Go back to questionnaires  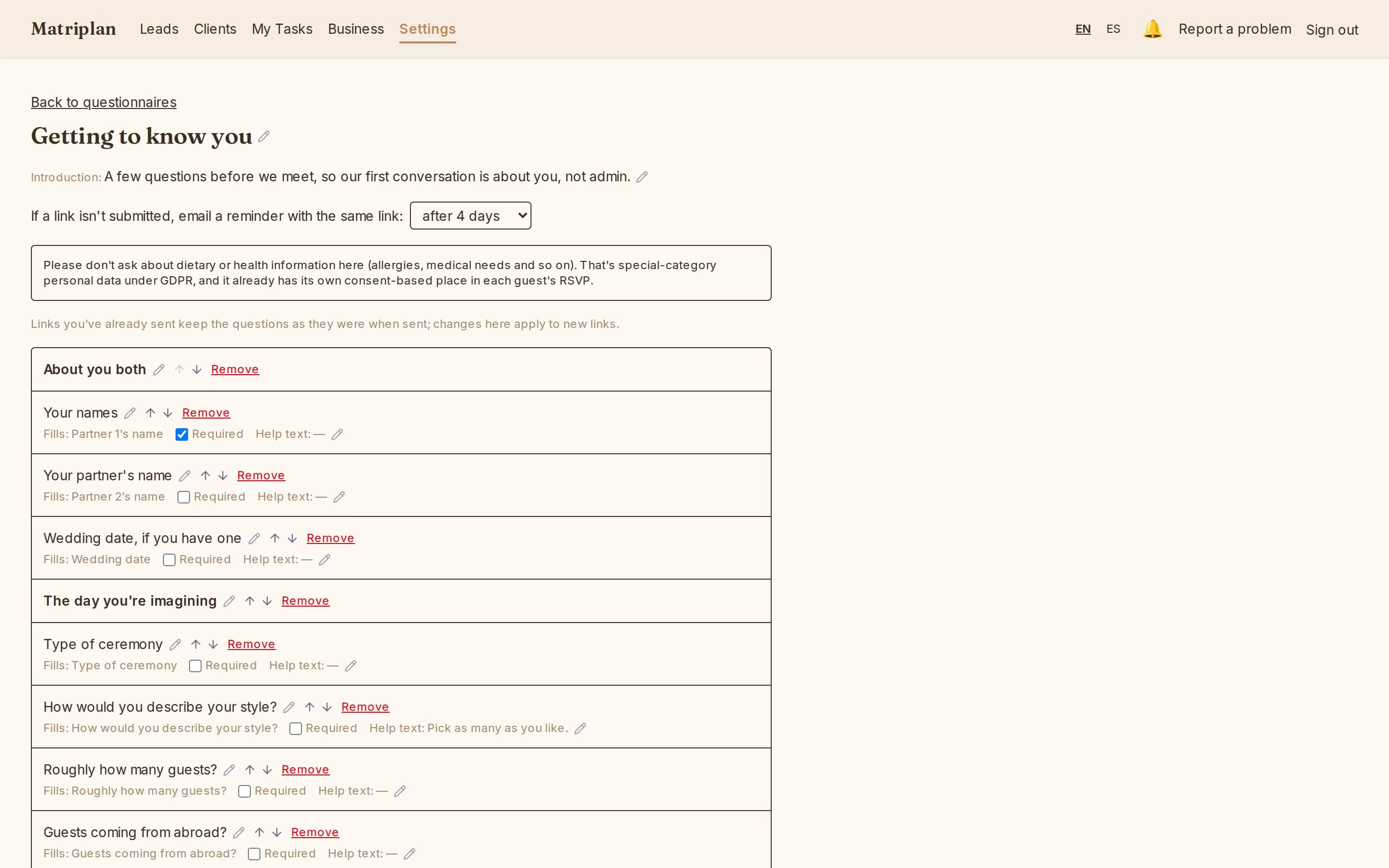[104, 102]
